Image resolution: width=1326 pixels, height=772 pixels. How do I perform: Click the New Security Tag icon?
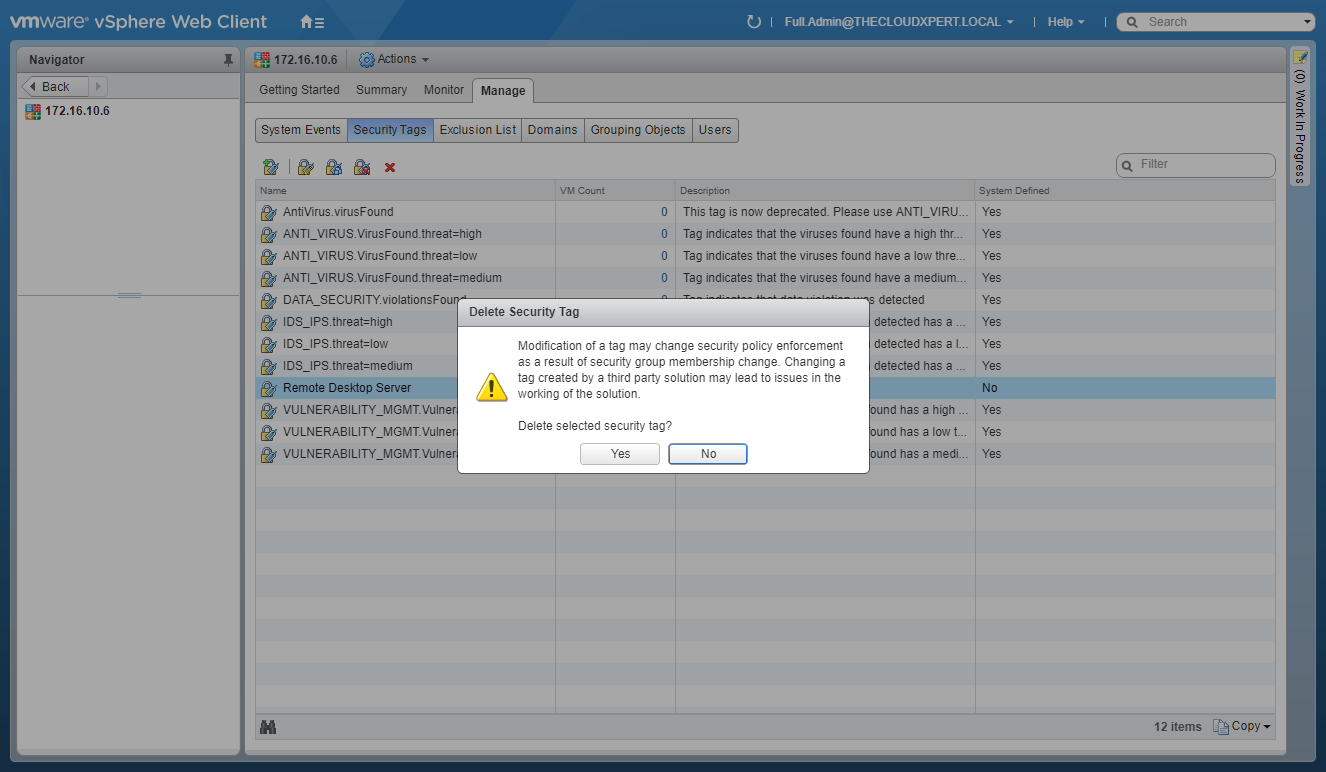[270, 167]
